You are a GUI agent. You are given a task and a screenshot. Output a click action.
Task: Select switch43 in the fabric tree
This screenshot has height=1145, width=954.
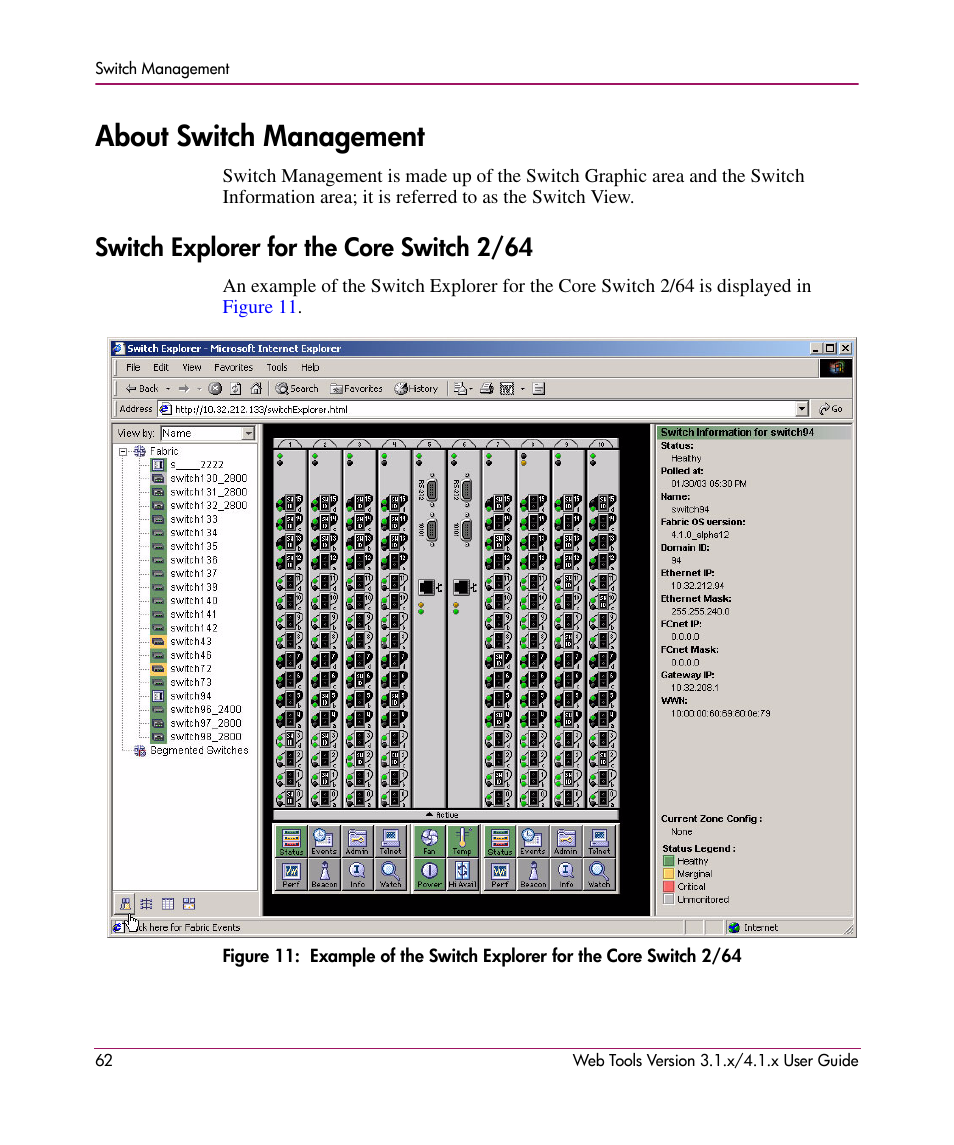(191, 642)
